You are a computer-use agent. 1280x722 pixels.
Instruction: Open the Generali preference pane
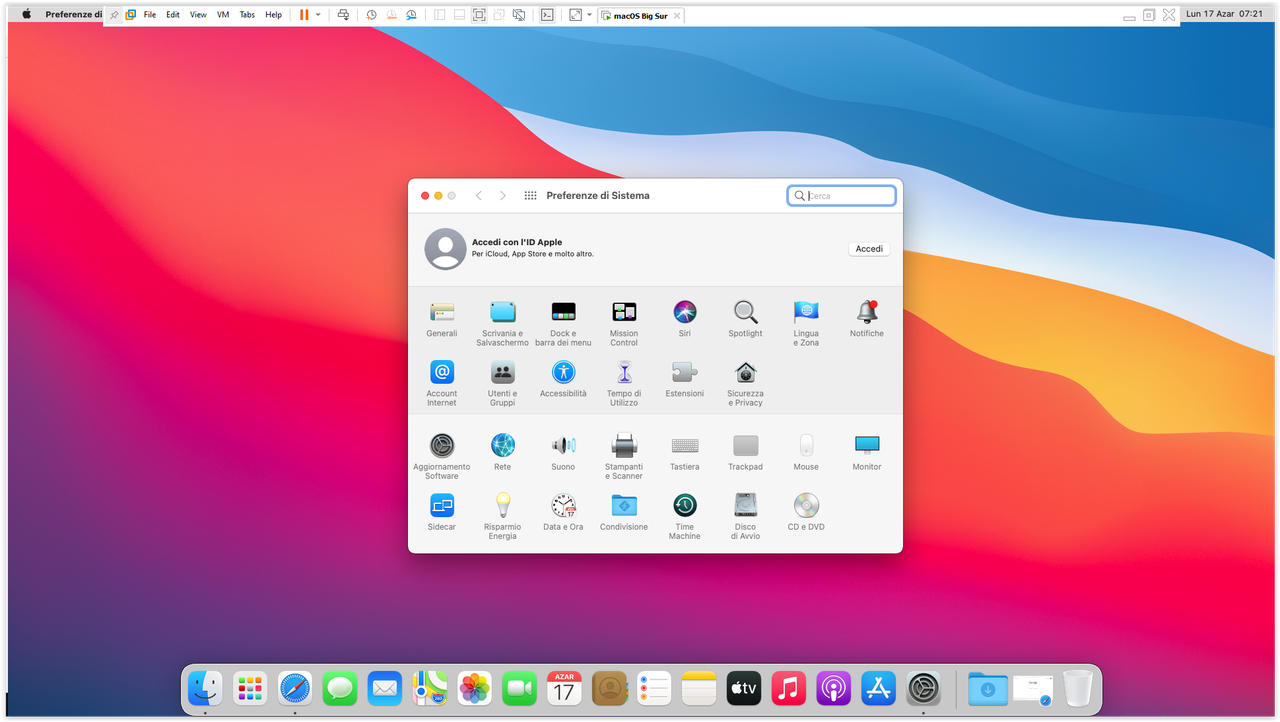(x=441, y=319)
